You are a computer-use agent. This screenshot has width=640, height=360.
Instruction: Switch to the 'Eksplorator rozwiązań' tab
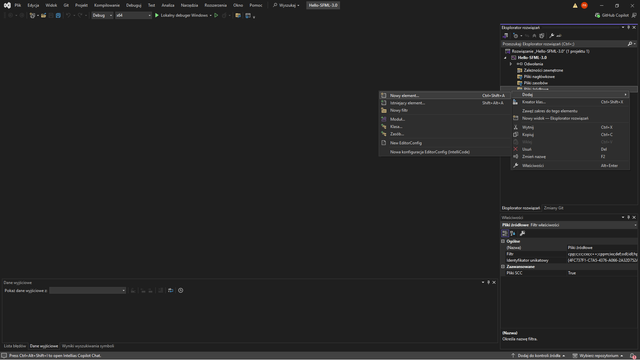pos(520,208)
